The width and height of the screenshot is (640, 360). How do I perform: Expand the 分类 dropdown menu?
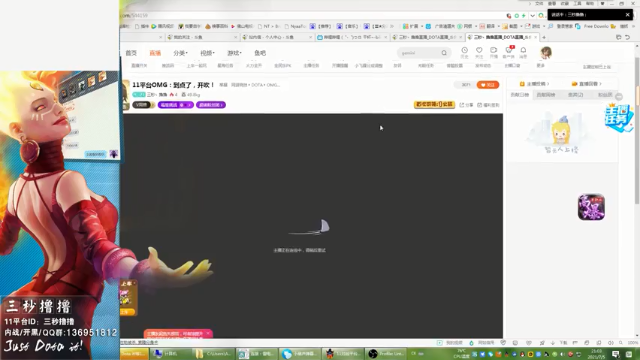180,53
